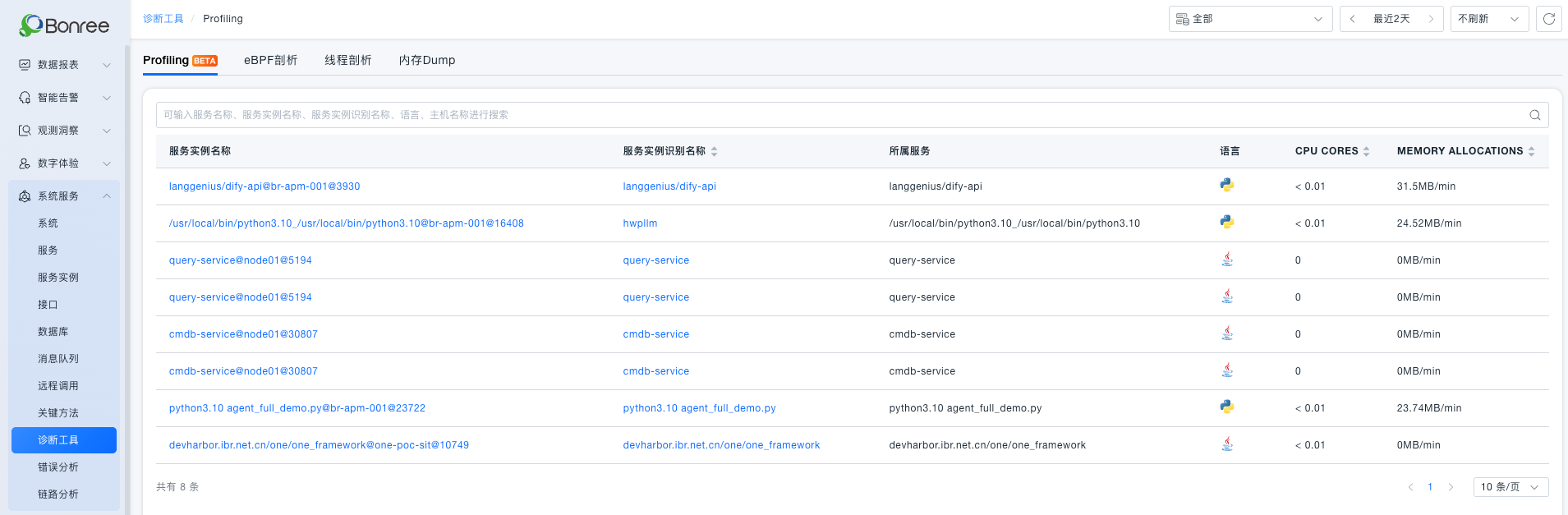The image size is (1568, 515).
Task: Click page number 1 in pagination
Action: [x=1430, y=487]
